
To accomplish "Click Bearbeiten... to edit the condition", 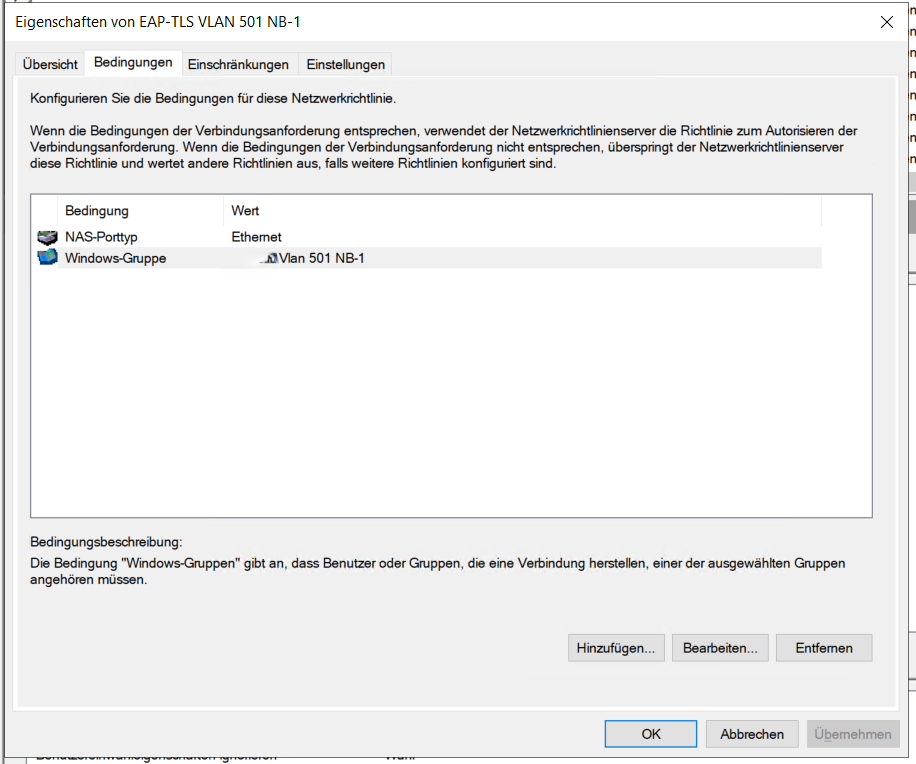I will [719, 648].
